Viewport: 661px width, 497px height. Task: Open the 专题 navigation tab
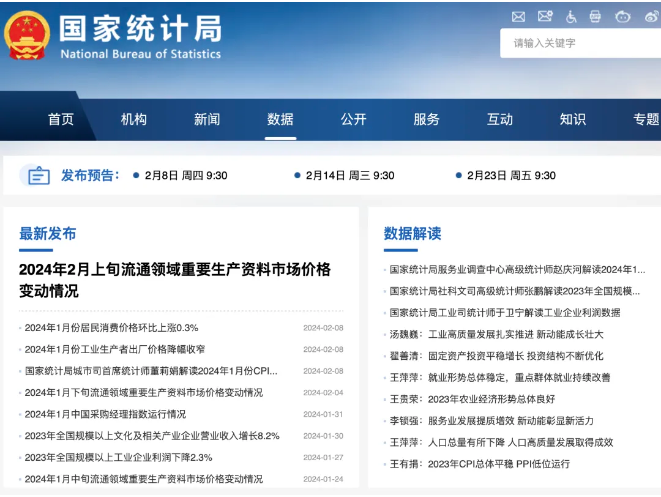click(x=646, y=119)
